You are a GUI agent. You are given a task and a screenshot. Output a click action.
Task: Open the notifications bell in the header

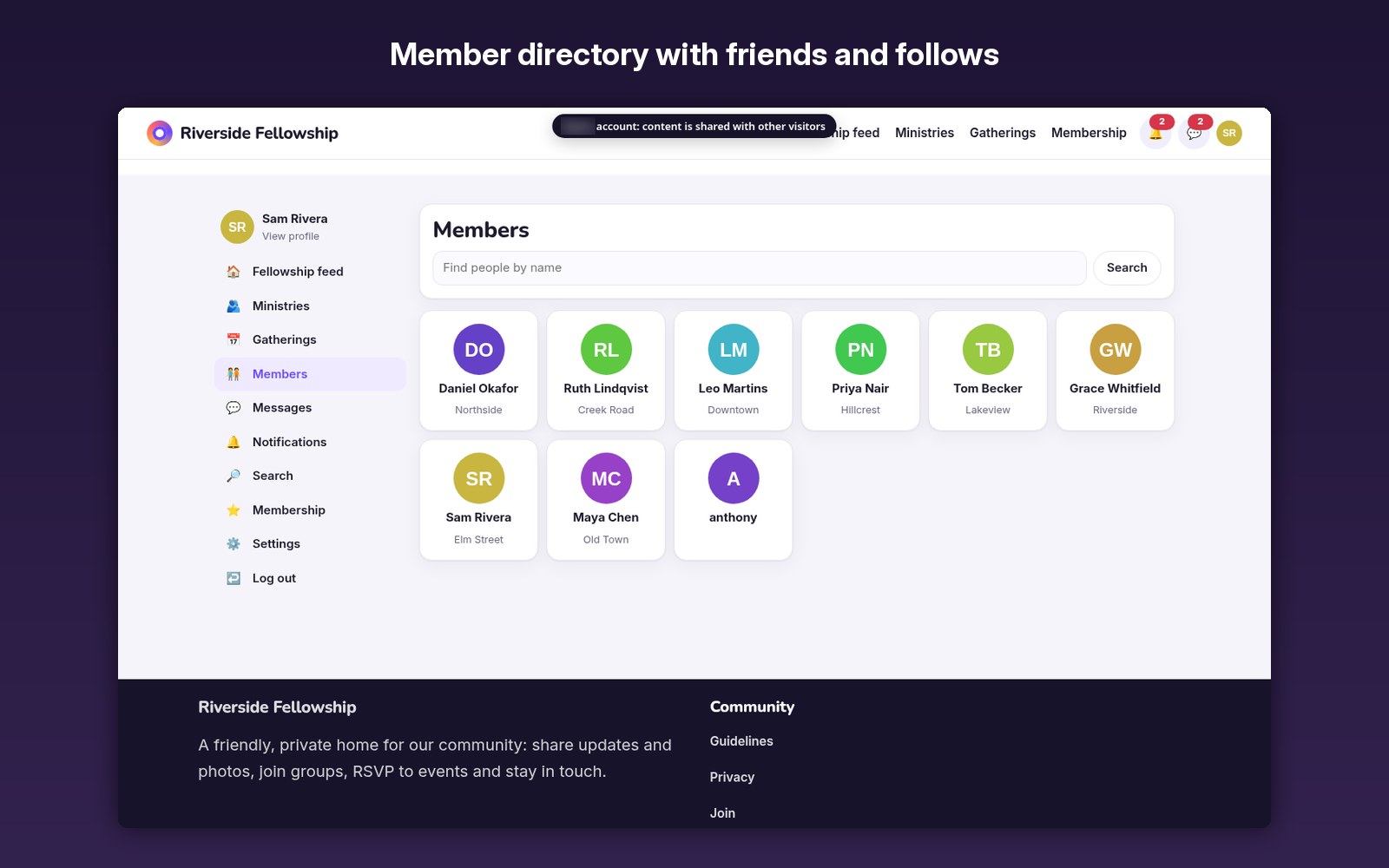1155,134
